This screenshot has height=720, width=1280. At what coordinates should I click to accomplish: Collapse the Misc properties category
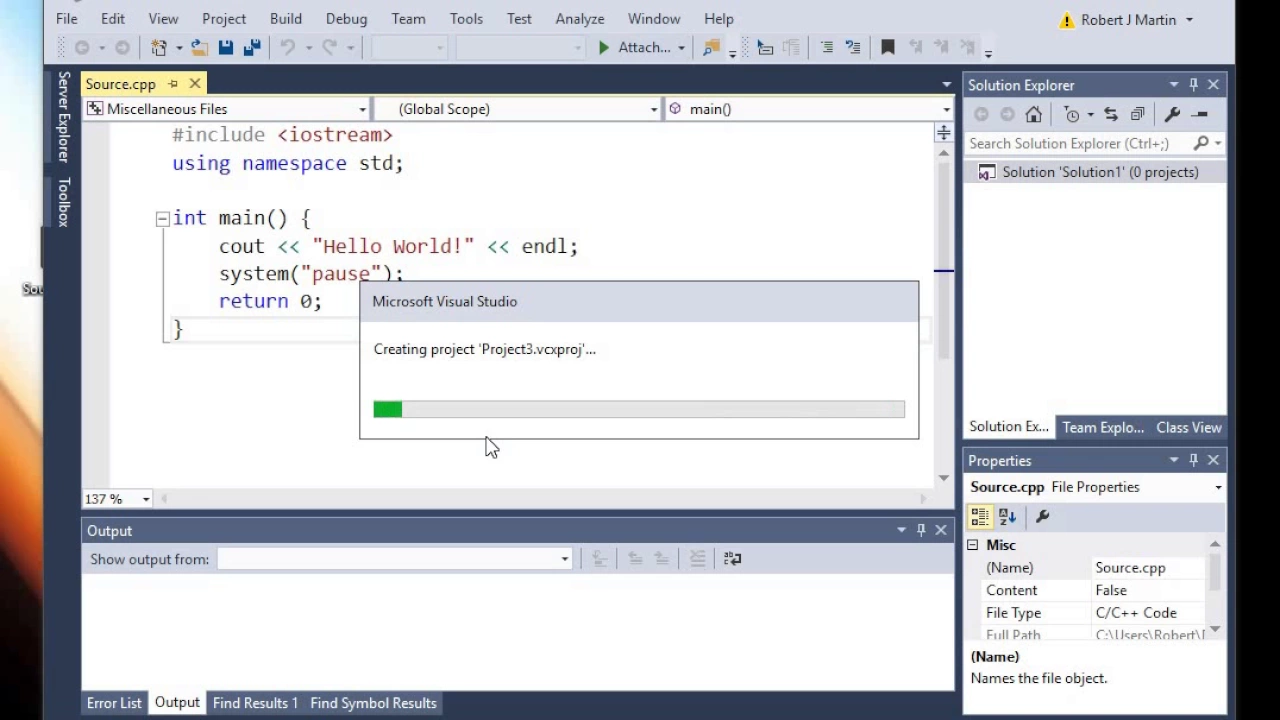pos(972,545)
